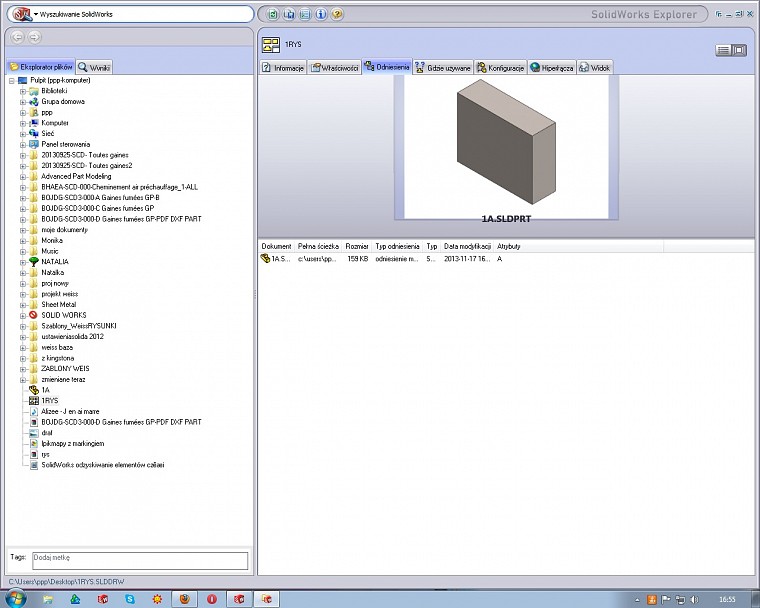Click the Wyszukiwanie SolidWorks search box

click(x=130, y=14)
